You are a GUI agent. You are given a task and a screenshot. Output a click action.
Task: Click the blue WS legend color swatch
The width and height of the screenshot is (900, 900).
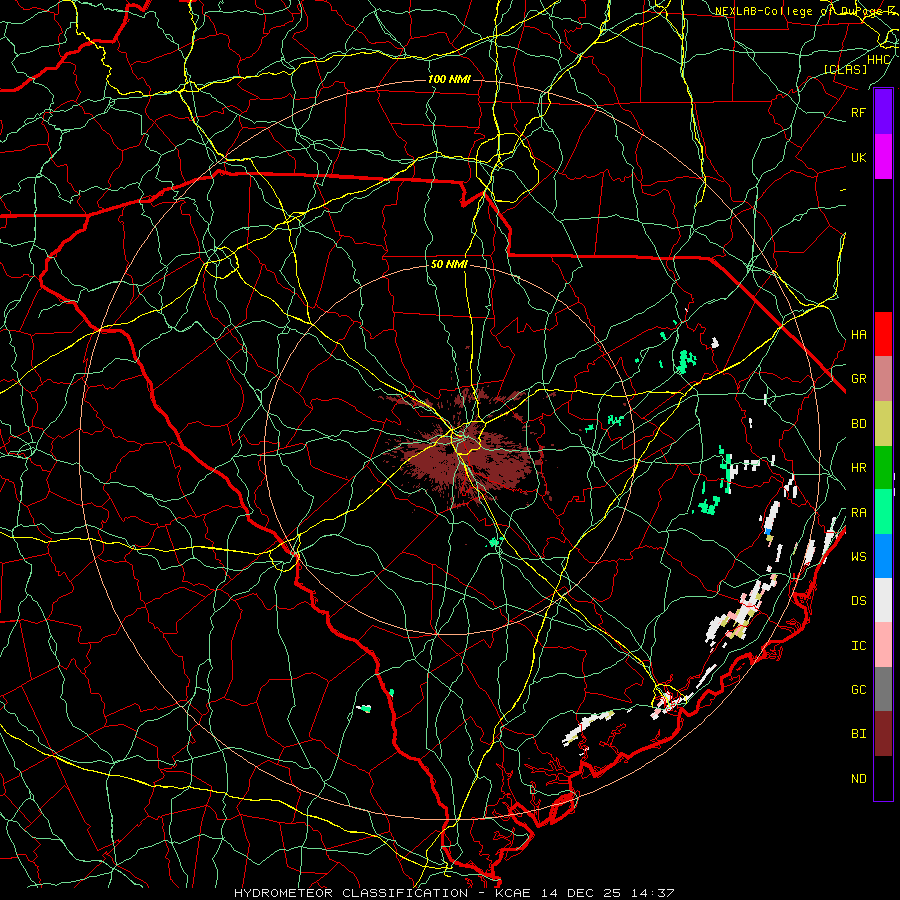883,556
